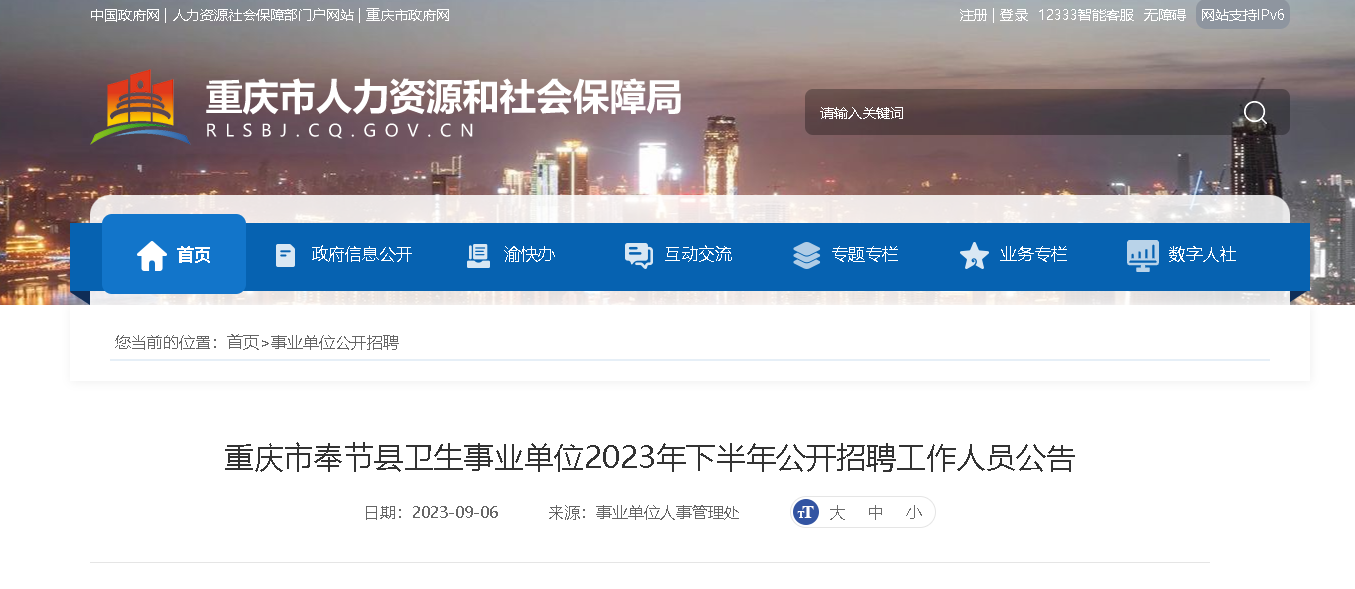This screenshot has width=1355, height=589.
Task: Click the site logo emblem
Action: tap(140, 107)
